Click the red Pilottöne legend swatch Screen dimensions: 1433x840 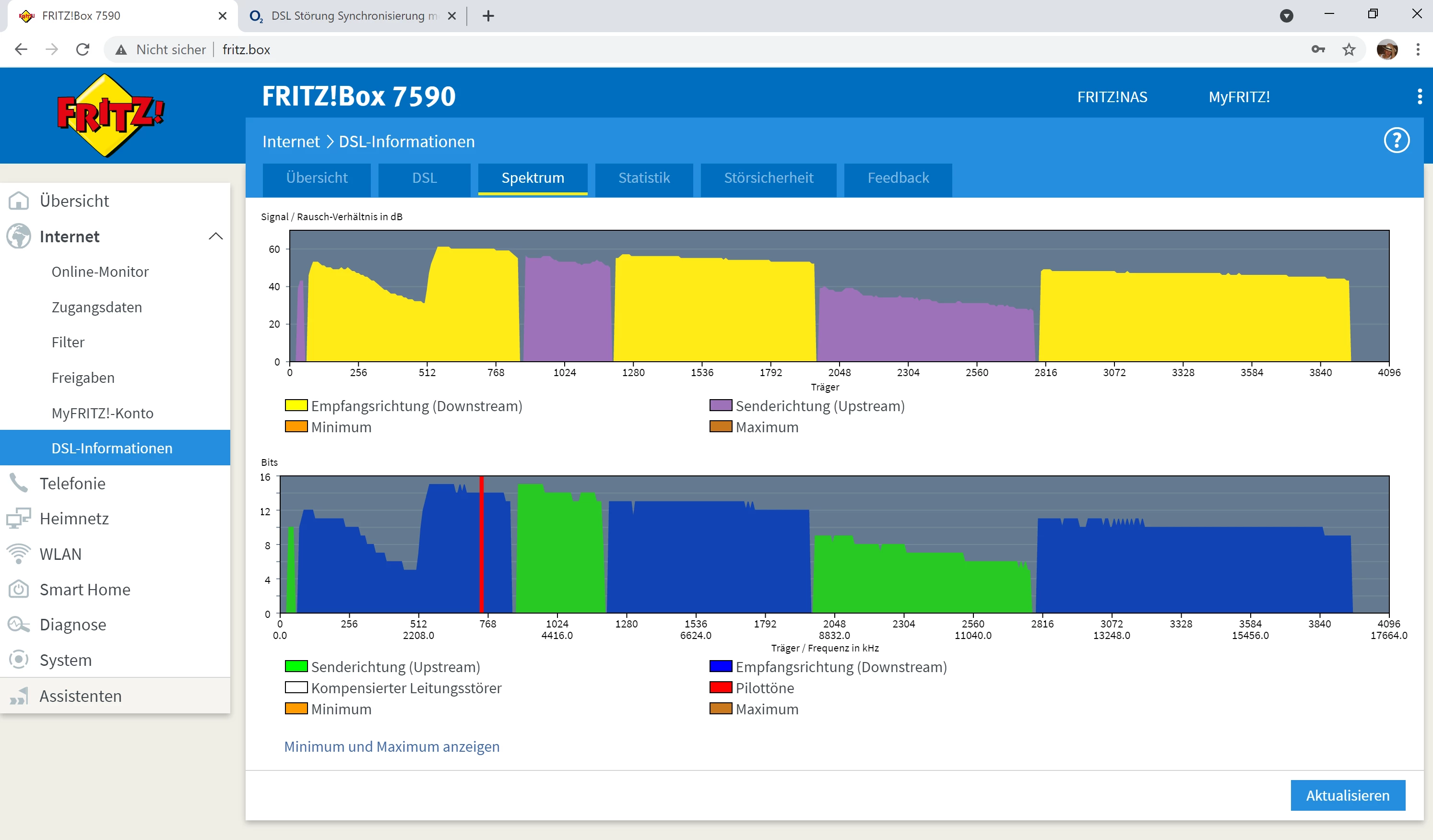721,687
